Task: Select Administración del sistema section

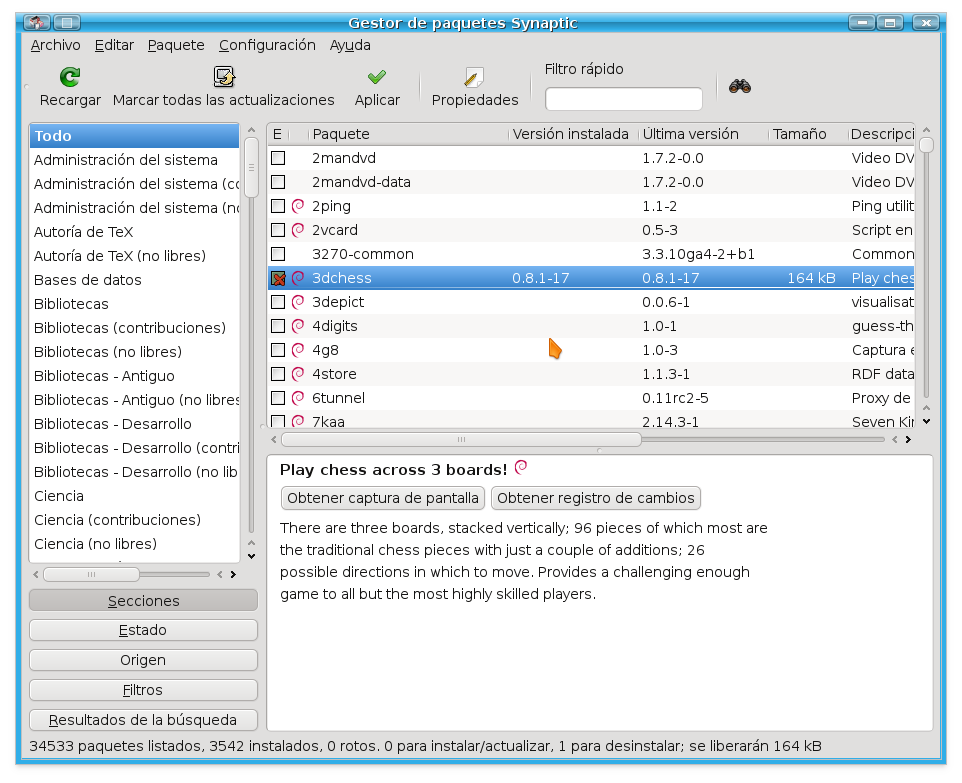Action: (x=134, y=160)
